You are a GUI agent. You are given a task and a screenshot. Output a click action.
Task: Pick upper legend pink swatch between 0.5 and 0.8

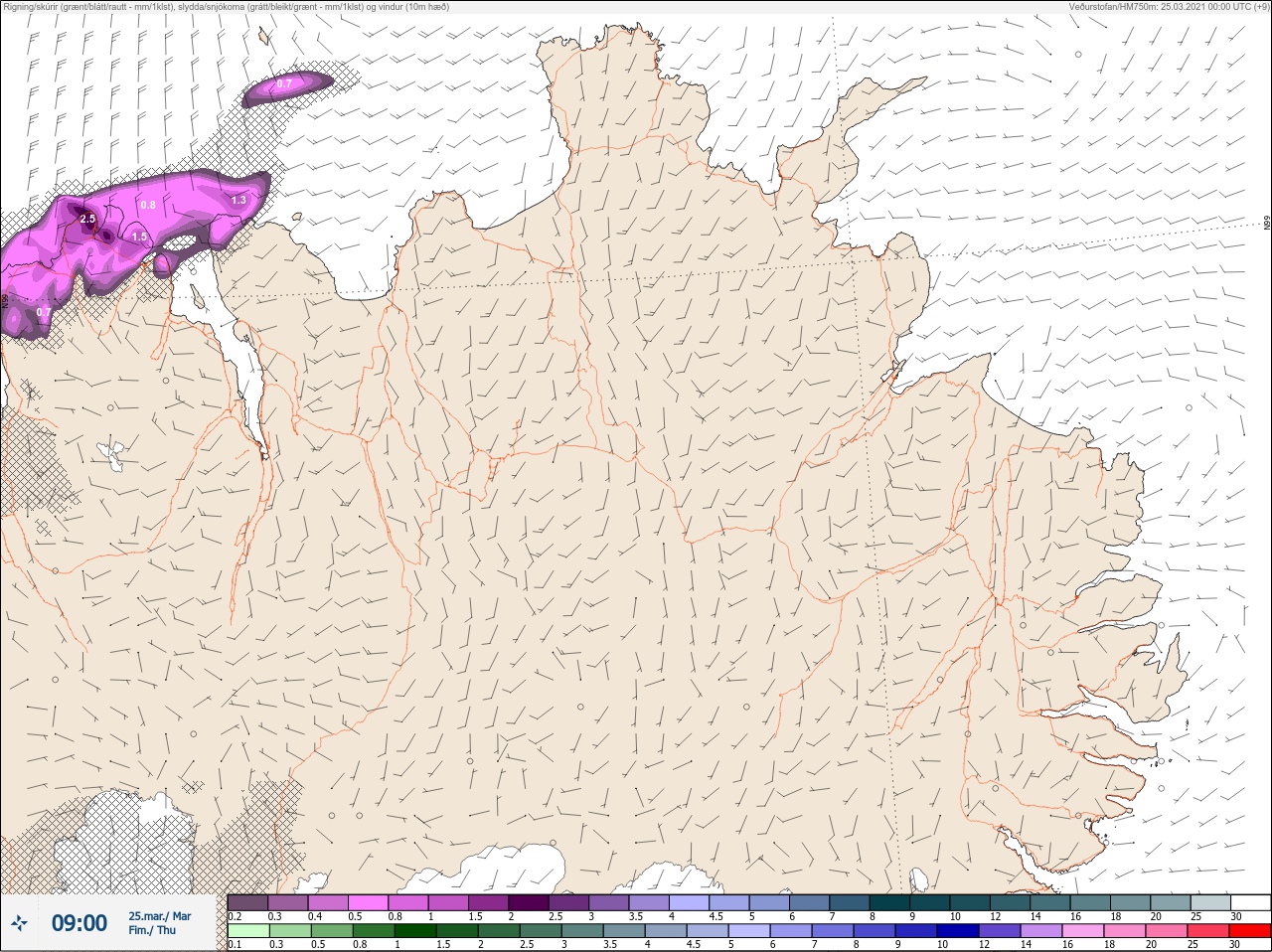click(368, 902)
